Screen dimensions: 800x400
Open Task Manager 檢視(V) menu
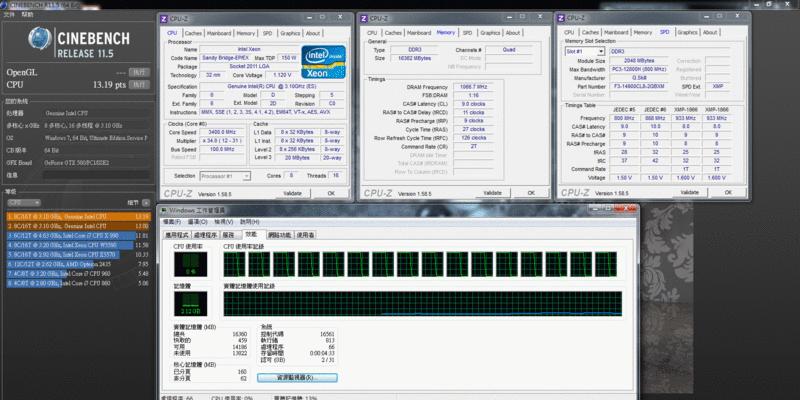[x=223, y=222]
